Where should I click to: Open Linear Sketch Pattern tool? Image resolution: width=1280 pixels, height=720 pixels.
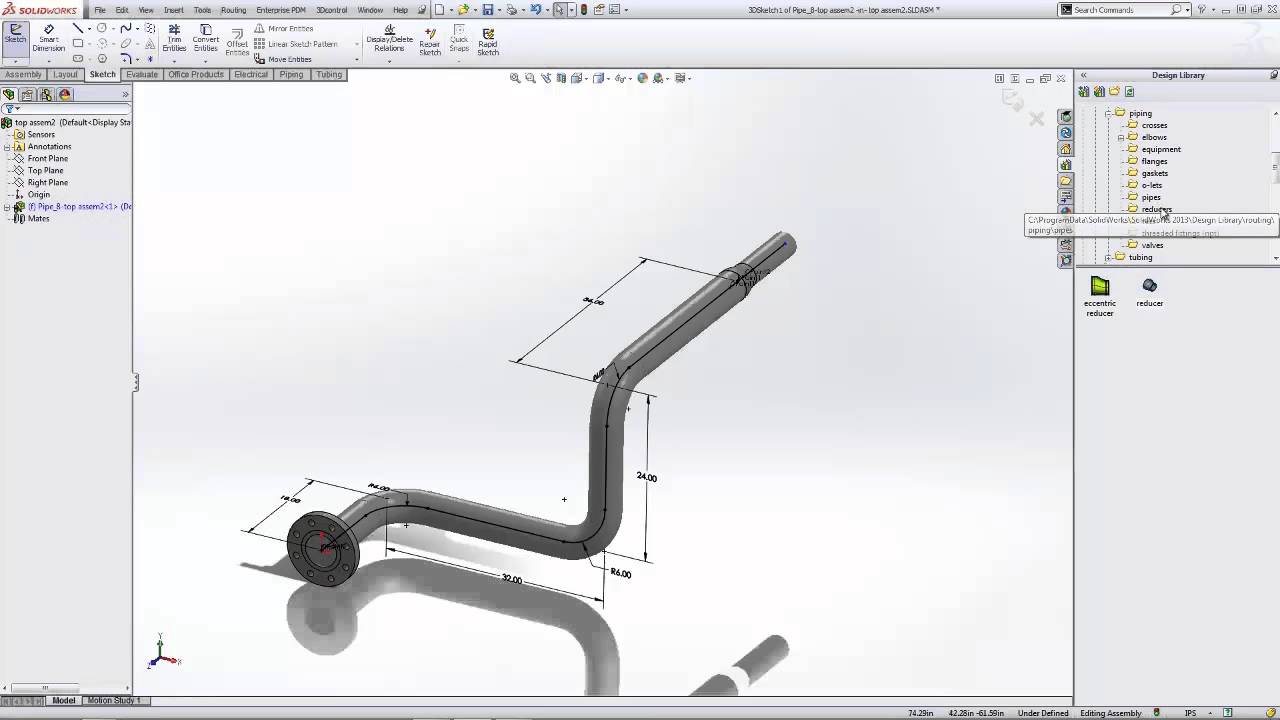pyautogui.click(x=296, y=44)
